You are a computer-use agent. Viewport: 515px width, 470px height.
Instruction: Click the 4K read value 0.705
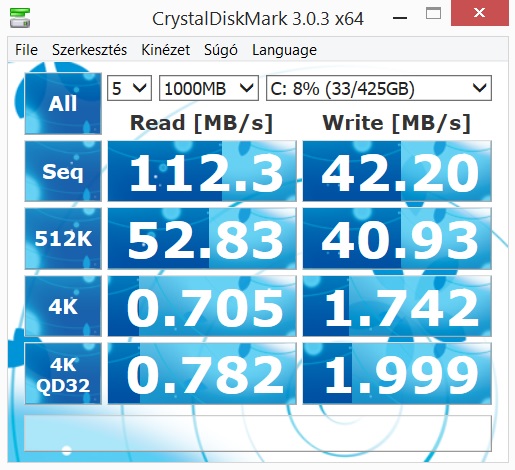point(202,306)
